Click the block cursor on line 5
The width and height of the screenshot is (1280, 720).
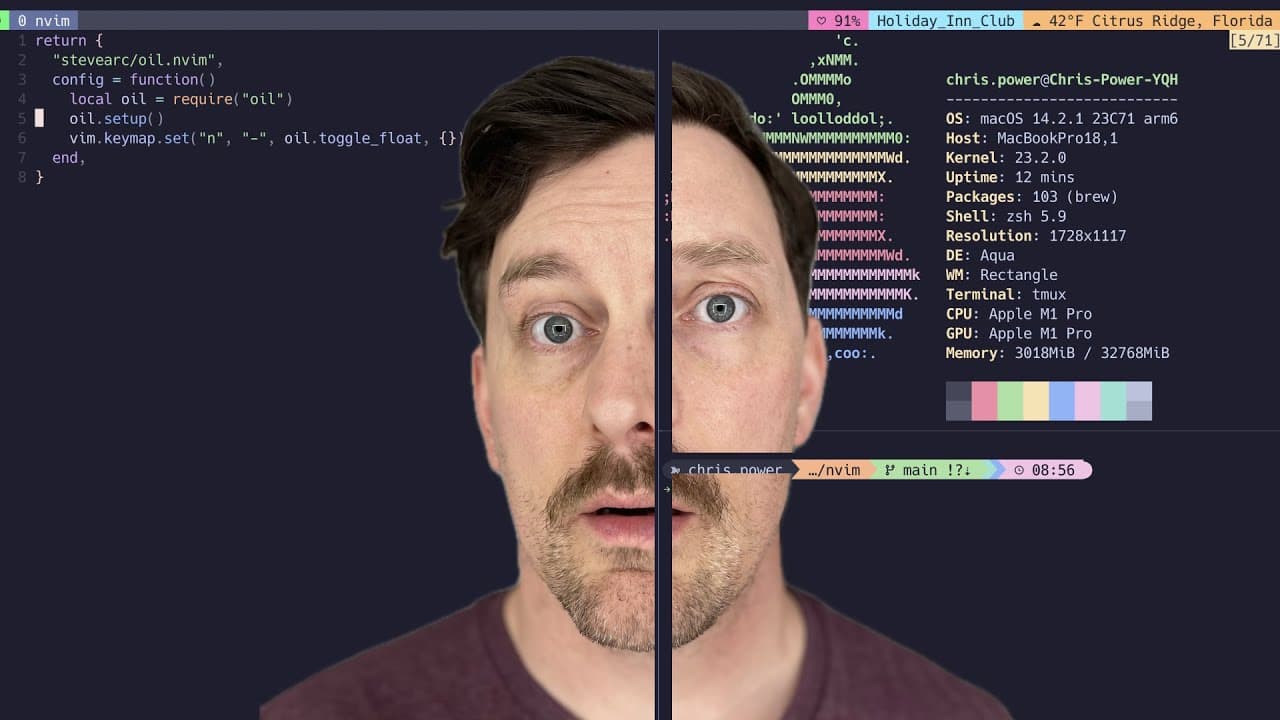click(x=40, y=119)
